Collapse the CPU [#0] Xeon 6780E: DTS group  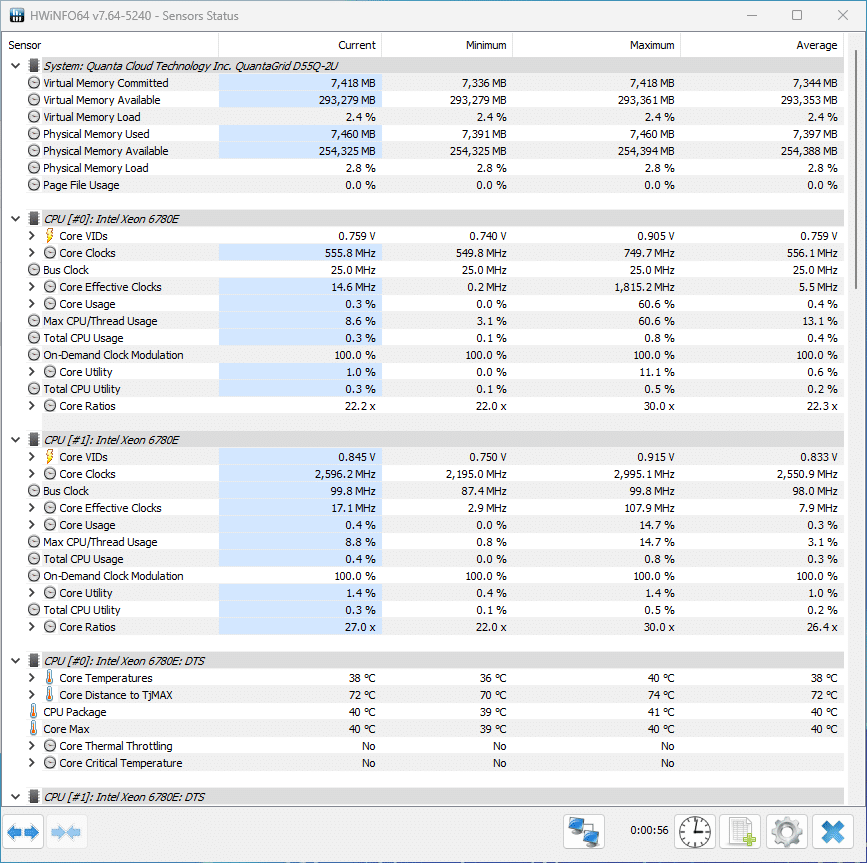[15, 661]
